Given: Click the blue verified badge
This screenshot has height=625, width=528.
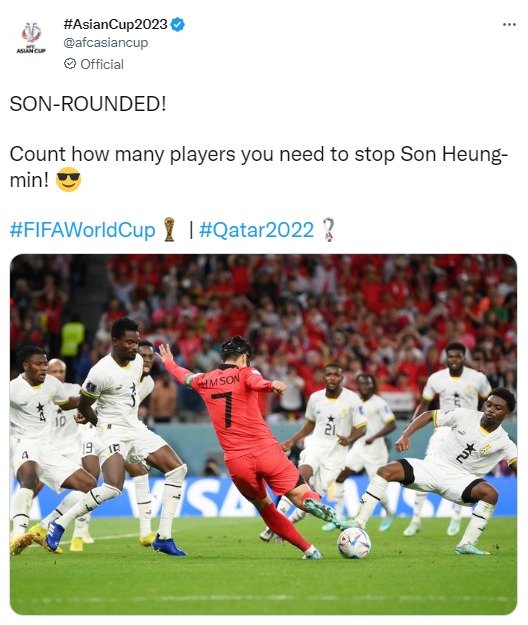Looking at the screenshot, I should (178, 25).
